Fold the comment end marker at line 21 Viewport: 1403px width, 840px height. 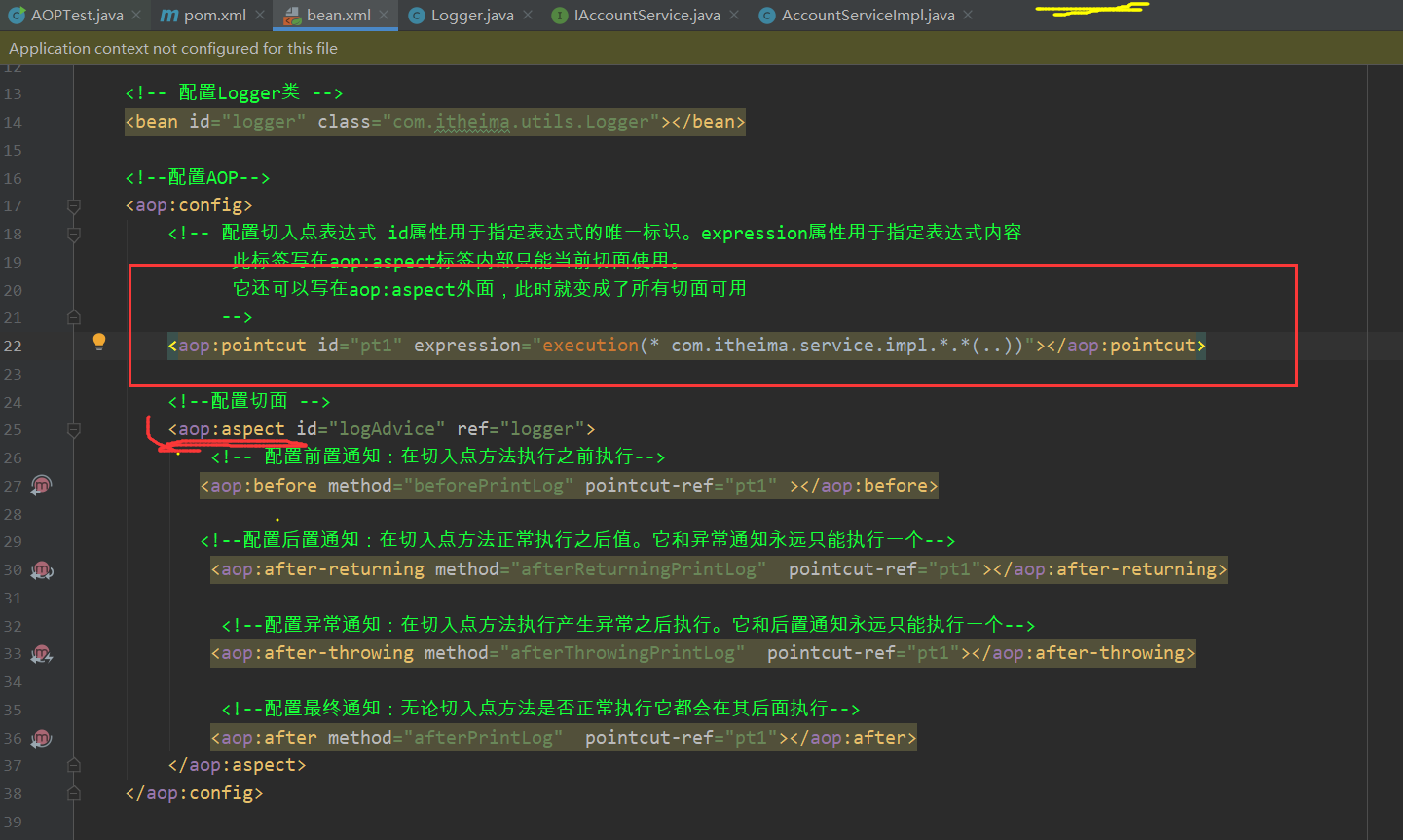[74, 317]
